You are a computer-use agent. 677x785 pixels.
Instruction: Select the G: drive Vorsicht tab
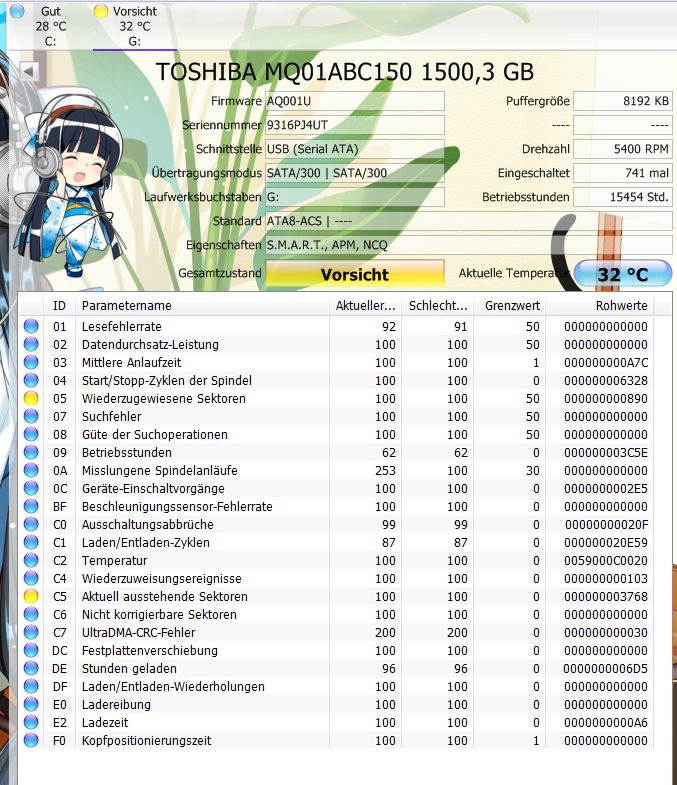click(x=135, y=25)
